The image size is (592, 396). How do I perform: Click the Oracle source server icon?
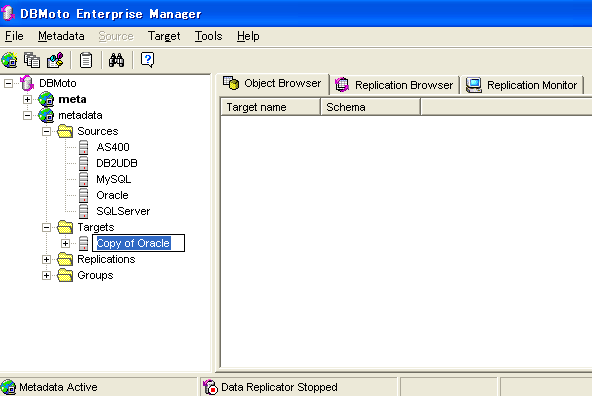coord(84,195)
